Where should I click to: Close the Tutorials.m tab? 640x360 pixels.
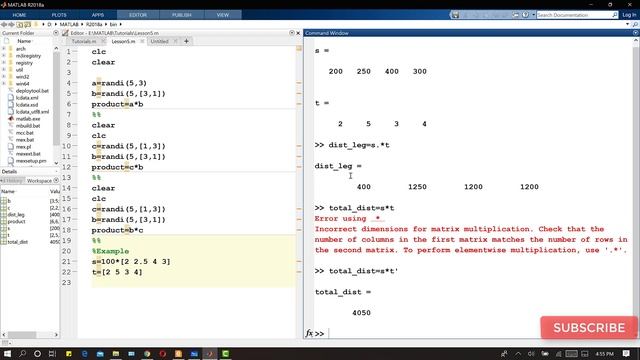(103, 41)
